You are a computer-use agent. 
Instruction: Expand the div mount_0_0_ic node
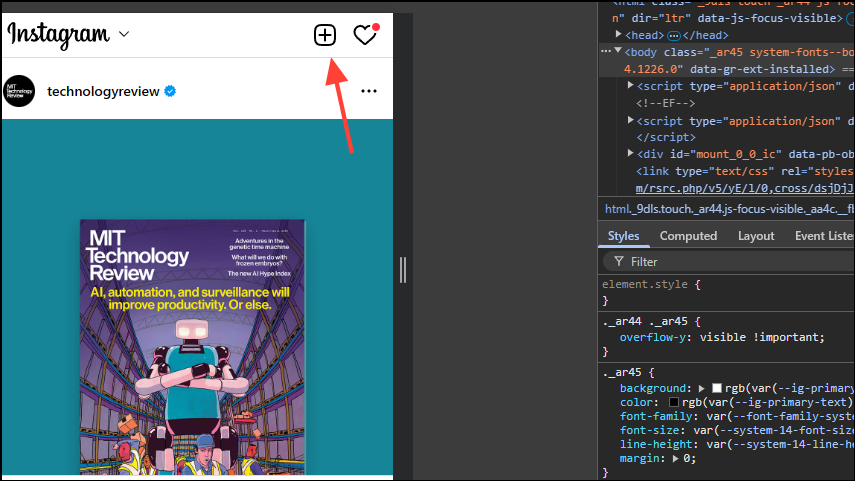630,154
